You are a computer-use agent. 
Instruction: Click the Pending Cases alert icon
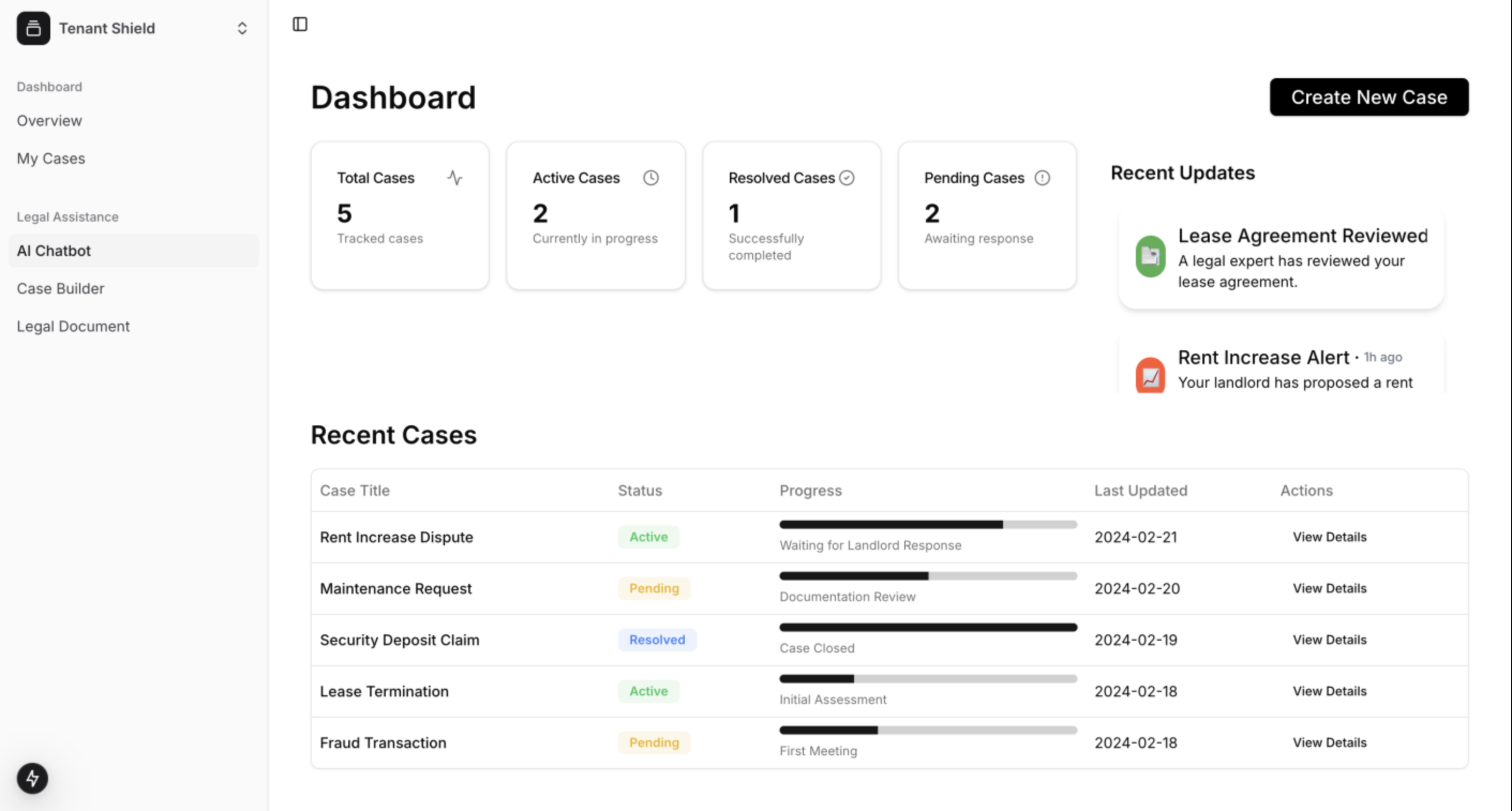(1042, 178)
